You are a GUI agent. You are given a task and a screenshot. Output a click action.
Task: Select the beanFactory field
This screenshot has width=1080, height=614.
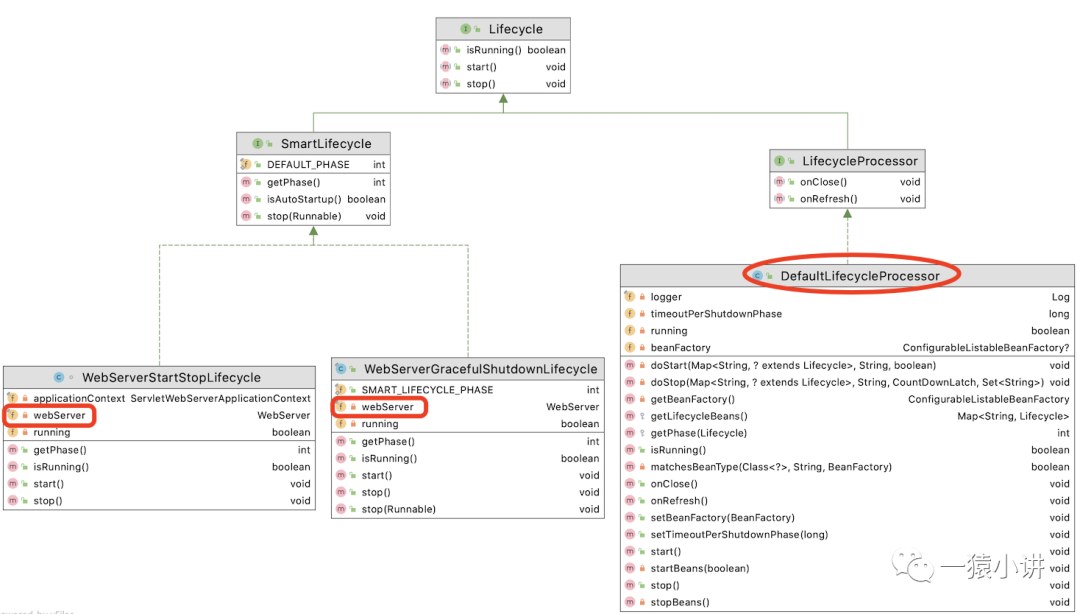point(847,347)
